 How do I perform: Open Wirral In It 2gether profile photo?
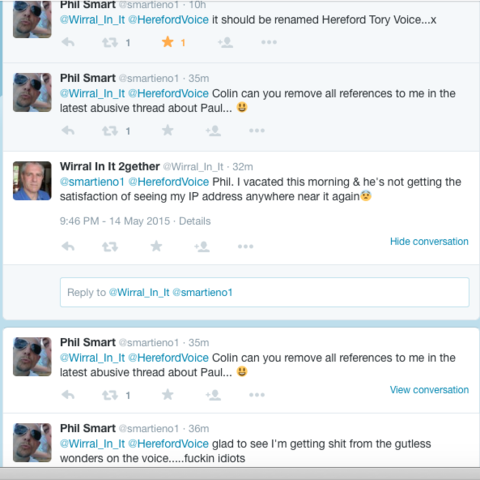[x=32, y=181]
